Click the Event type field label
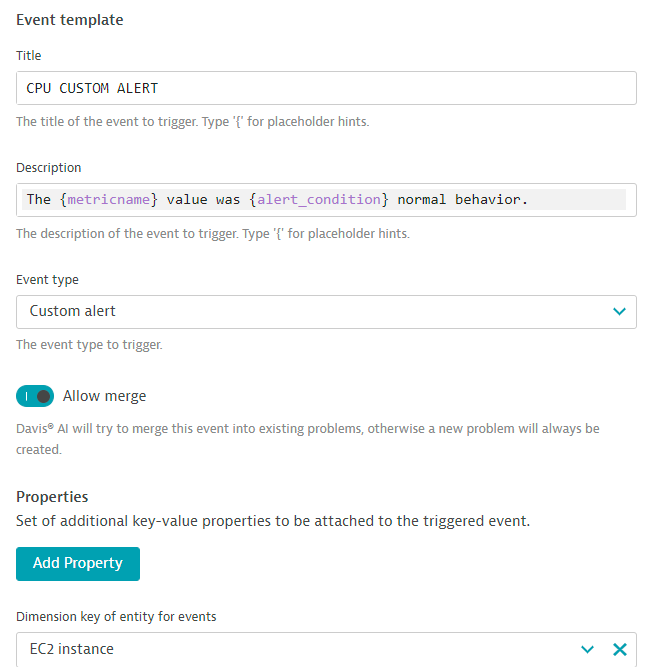 tap(47, 280)
